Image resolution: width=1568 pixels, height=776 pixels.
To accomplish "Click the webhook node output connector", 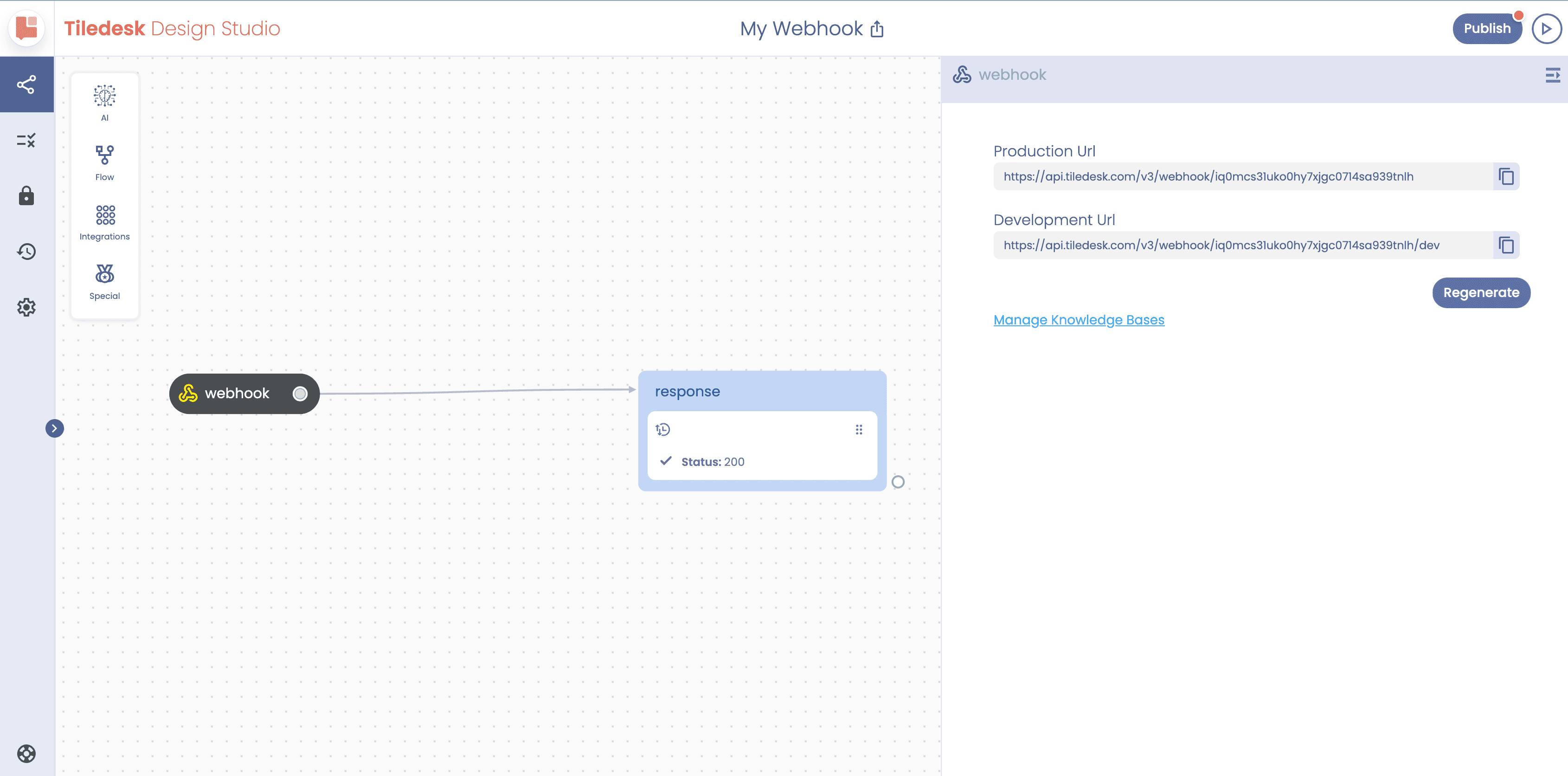I will click(300, 394).
